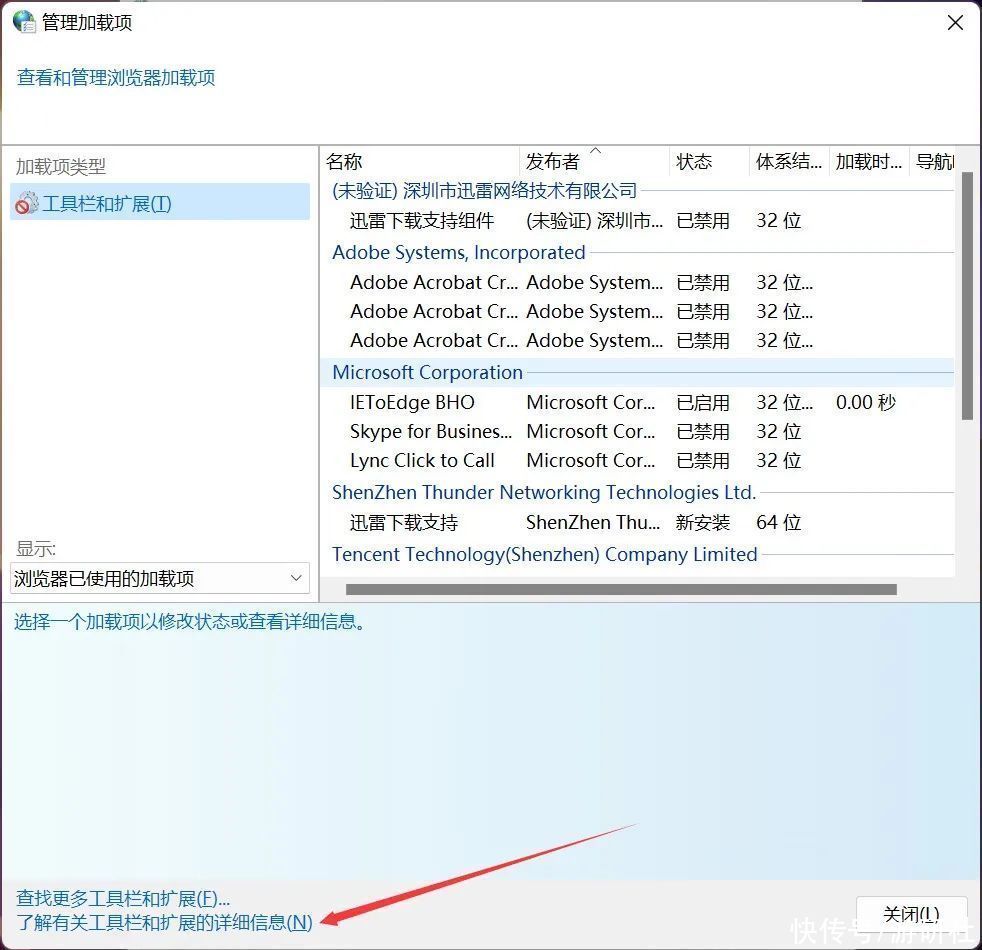Screen dimensions: 982x950
Task: Click the 0.00 秒 load time value
Action: [866, 402]
